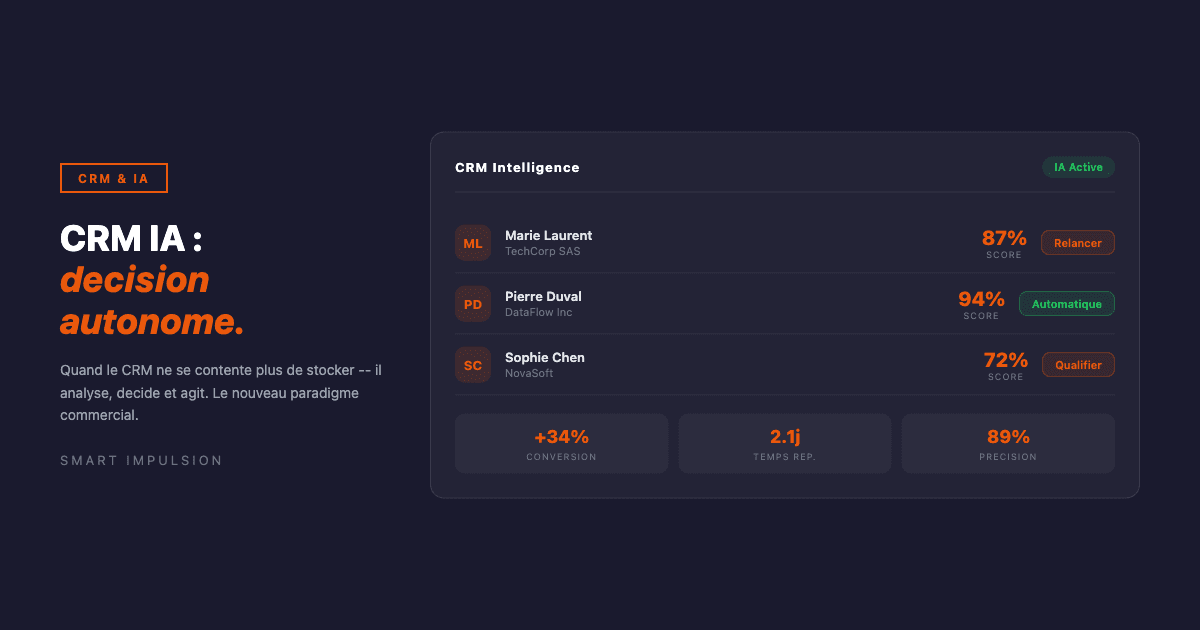1200x630 pixels.
Task: Select the +34% conversion stat card
Action: click(x=561, y=443)
